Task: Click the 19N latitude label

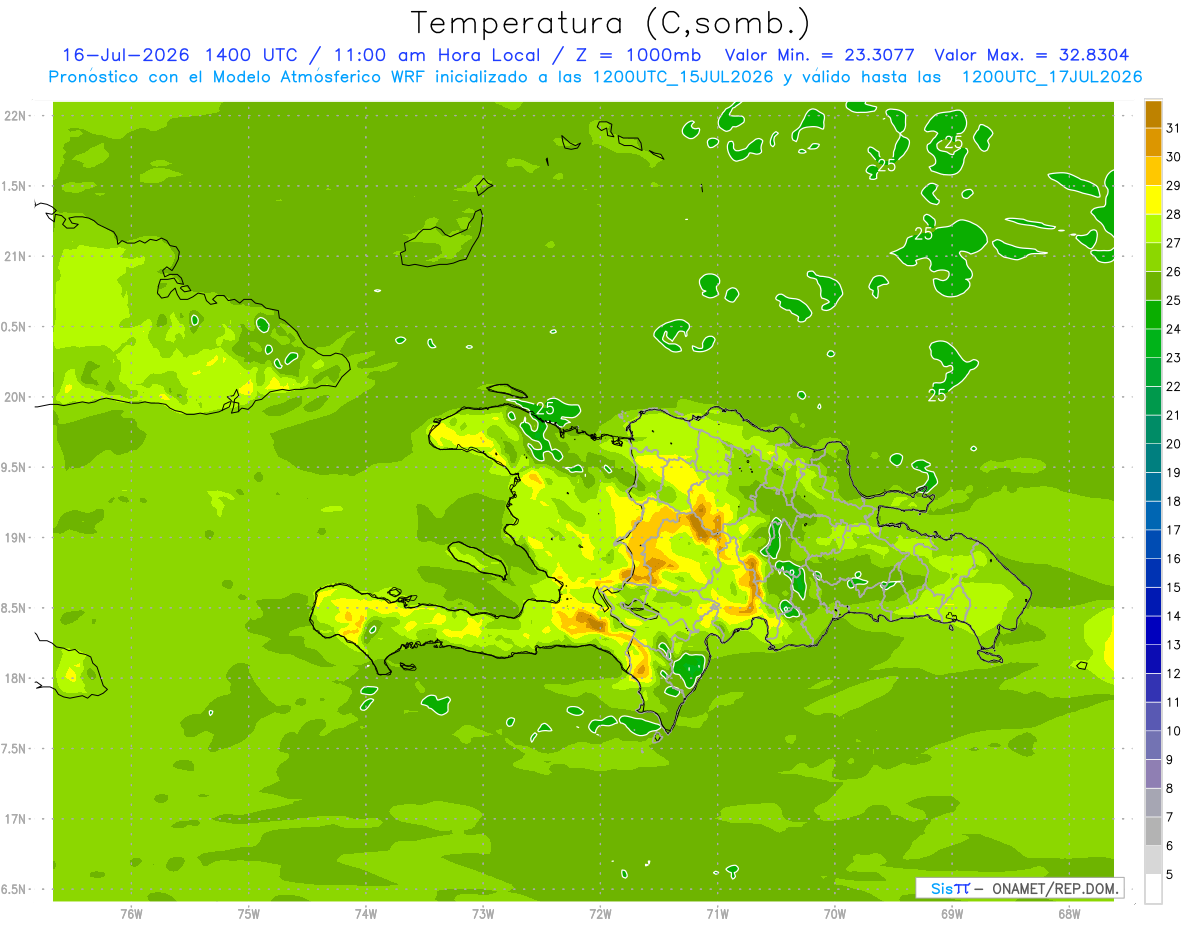Action: point(17,538)
